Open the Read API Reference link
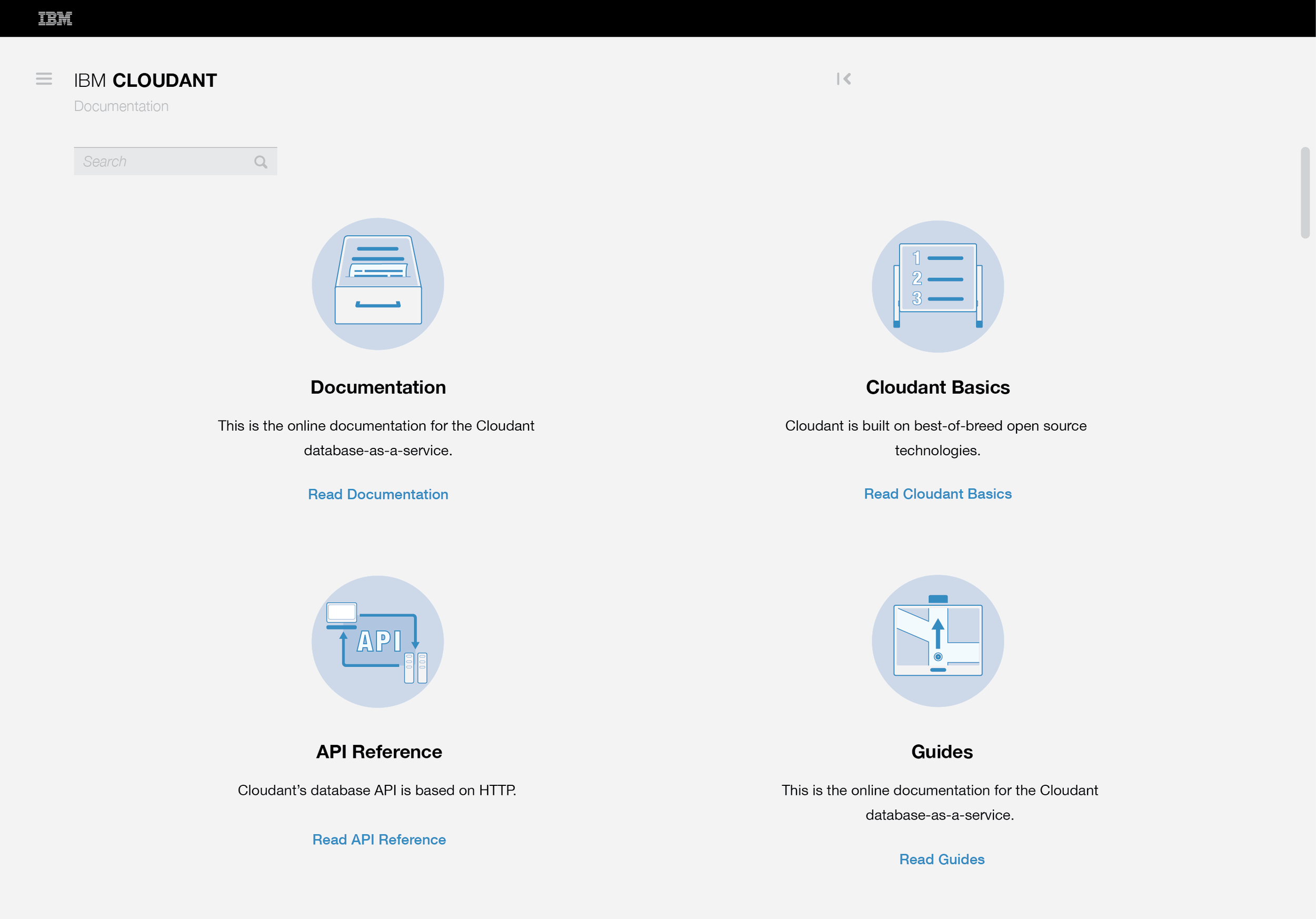 pos(379,840)
